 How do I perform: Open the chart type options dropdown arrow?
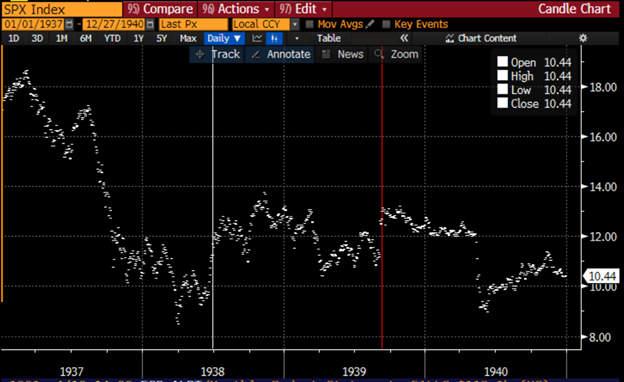(x=296, y=39)
